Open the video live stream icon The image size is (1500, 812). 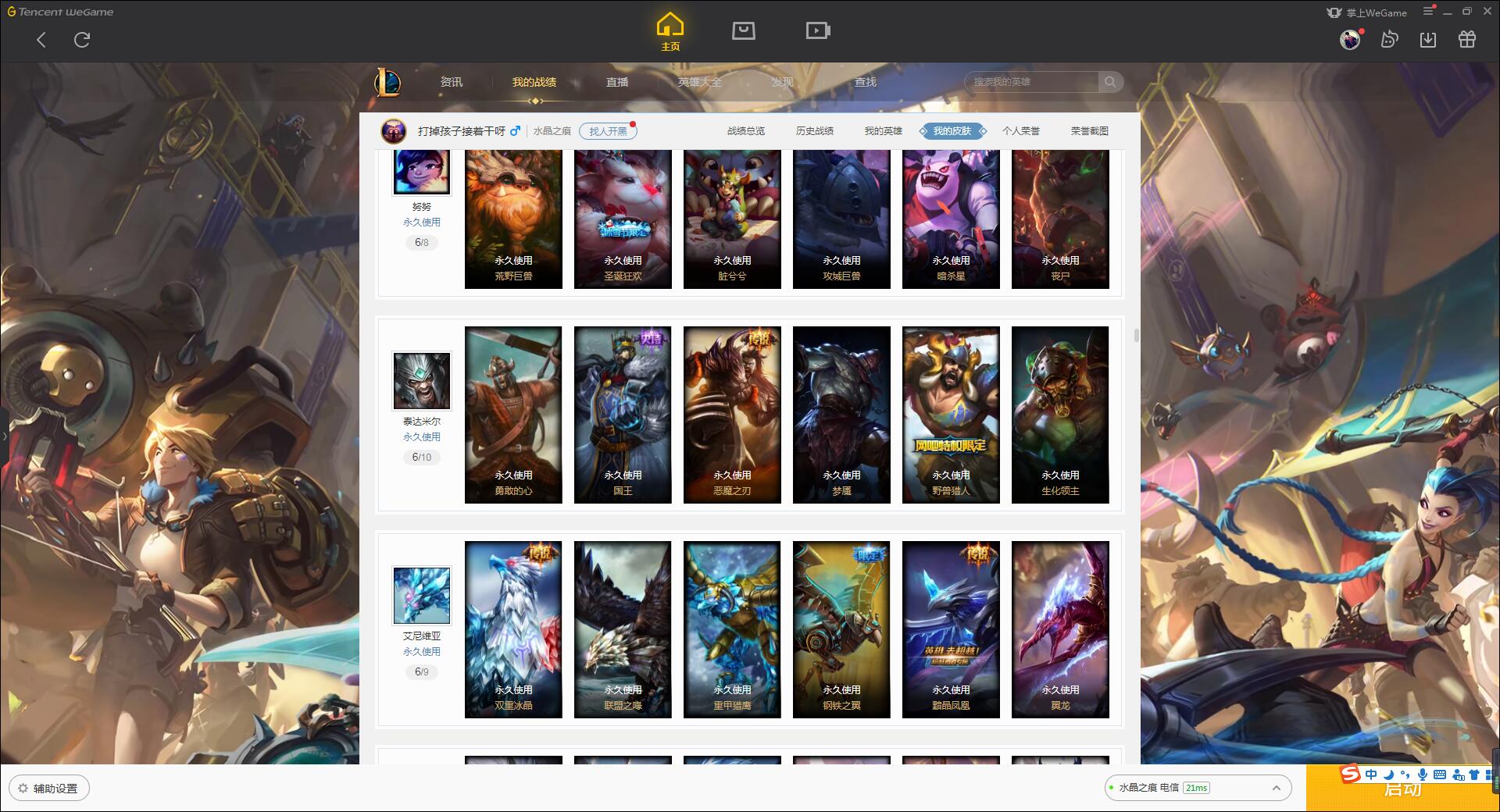tap(818, 31)
